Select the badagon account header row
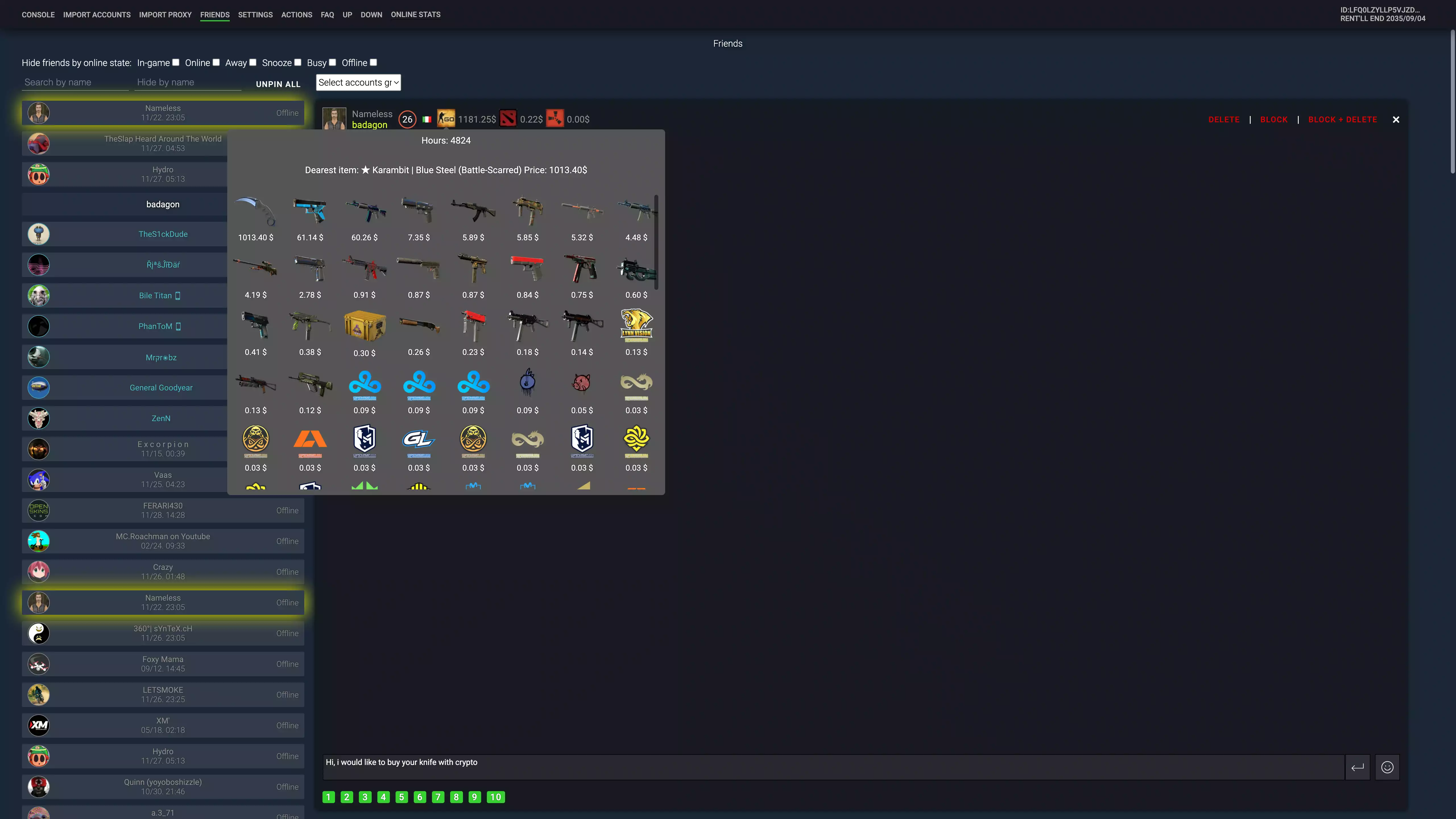Viewport: 1456px width, 819px height. (x=163, y=204)
